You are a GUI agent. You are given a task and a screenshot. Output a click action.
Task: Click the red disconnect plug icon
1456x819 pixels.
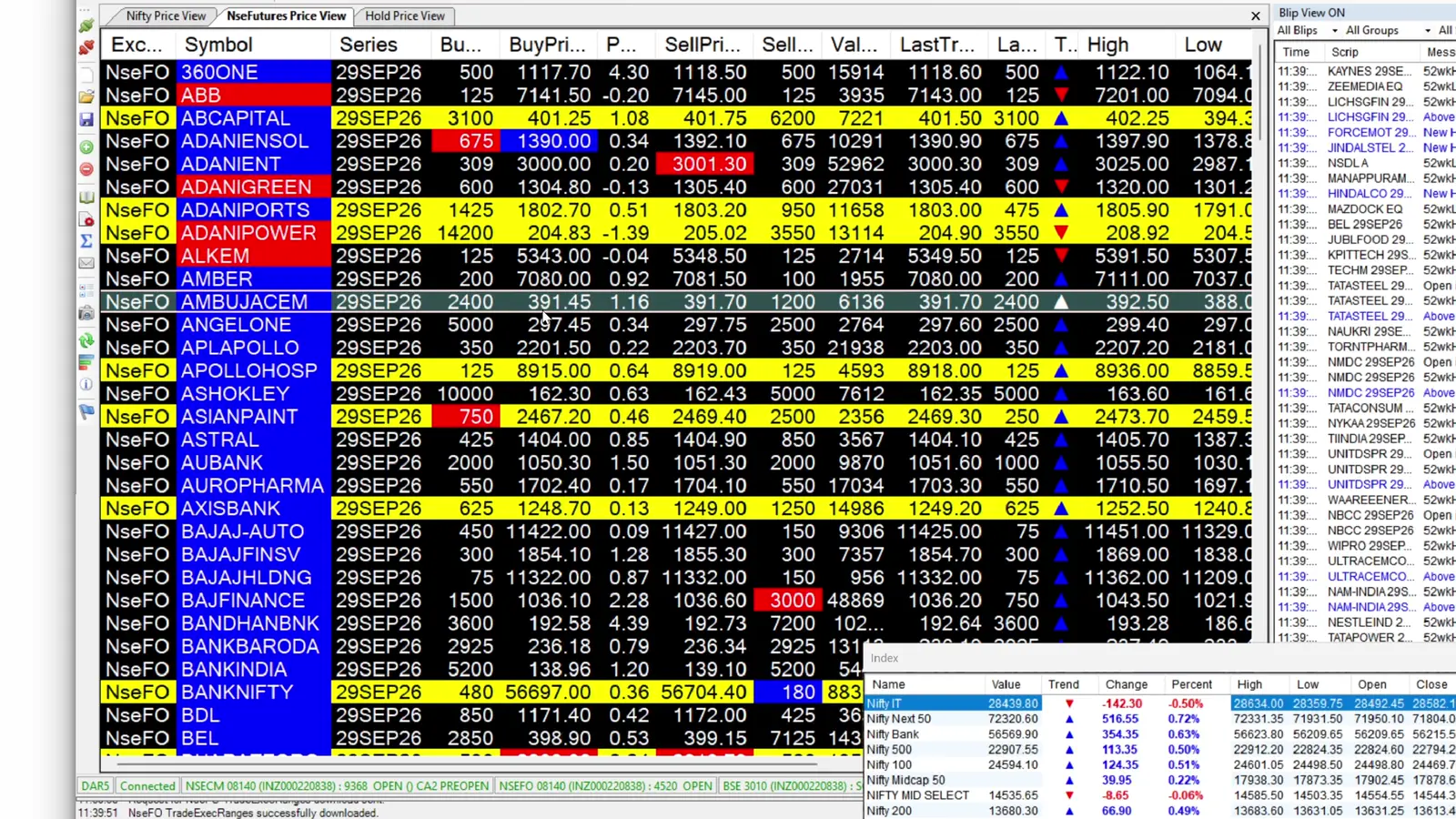point(86,47)
